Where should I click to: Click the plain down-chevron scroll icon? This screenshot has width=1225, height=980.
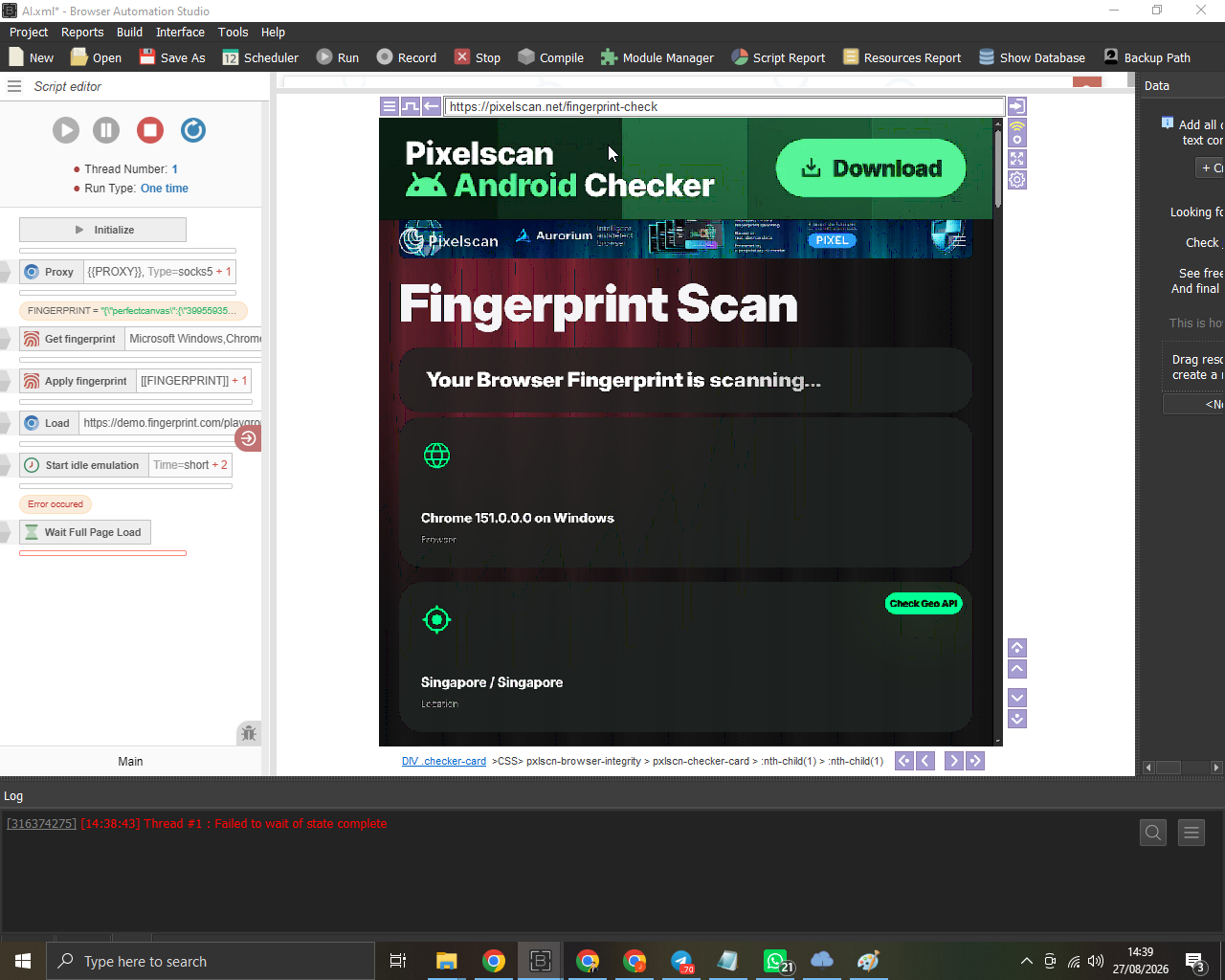[1018, 698]
